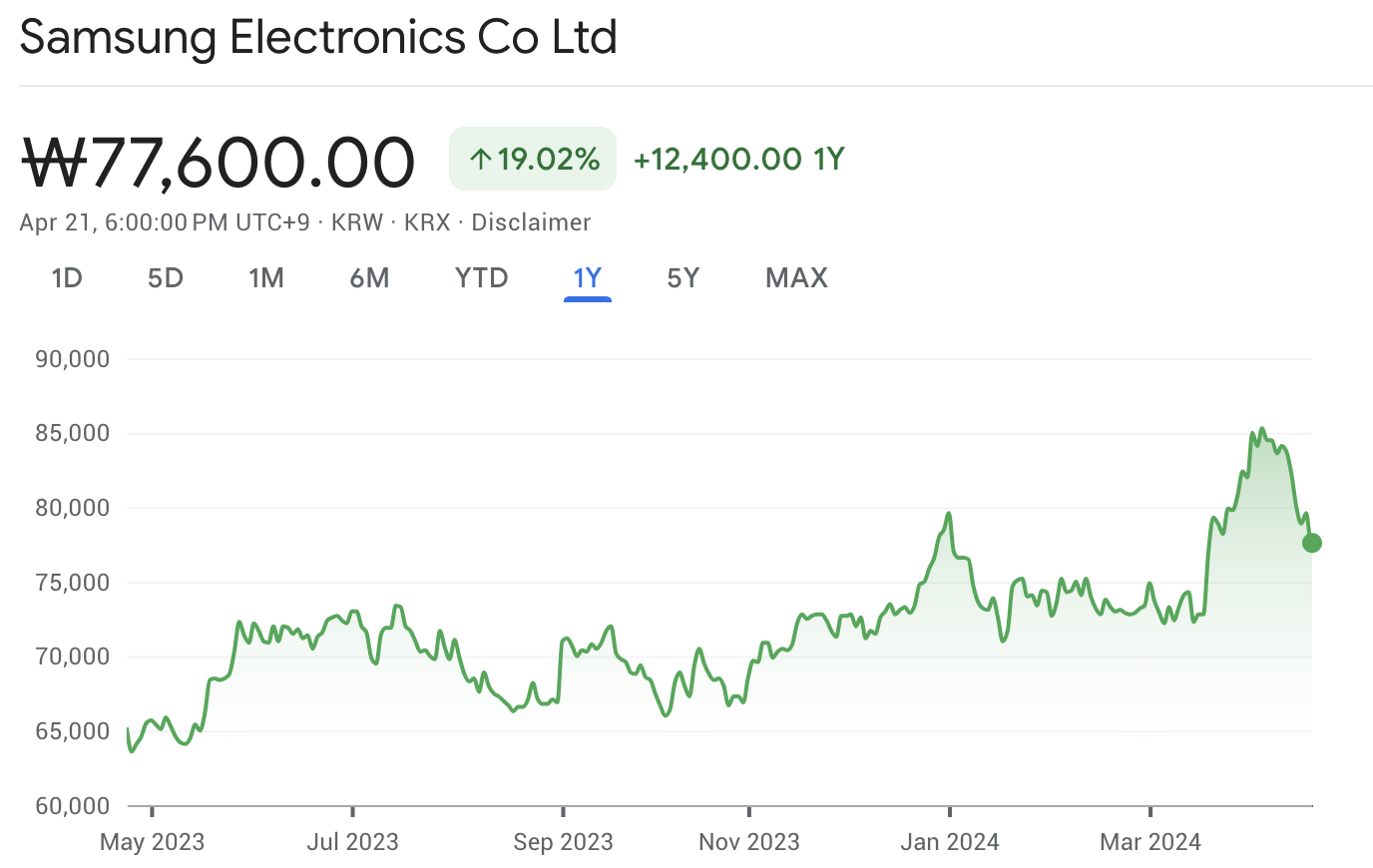Viewport: 1373px width, 868px height.
Task: Select the YTD range tab
Action: (x=482, y=278)
